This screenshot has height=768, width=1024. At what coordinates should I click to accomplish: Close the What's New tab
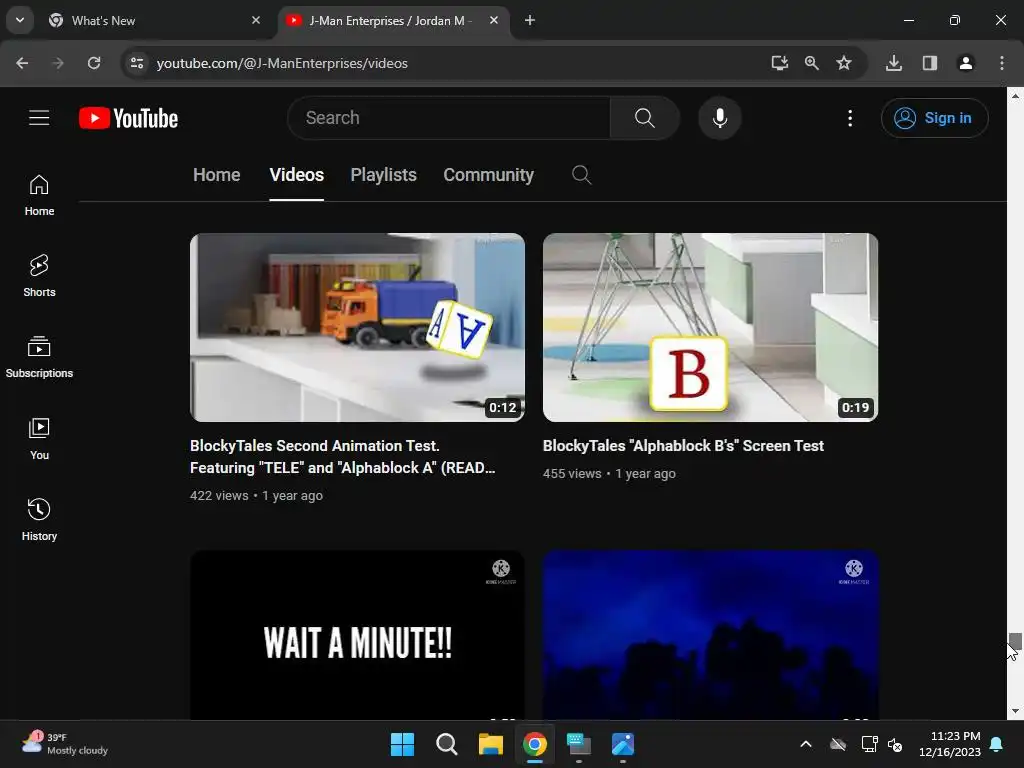pyautogui.click(x=256, y=20)
